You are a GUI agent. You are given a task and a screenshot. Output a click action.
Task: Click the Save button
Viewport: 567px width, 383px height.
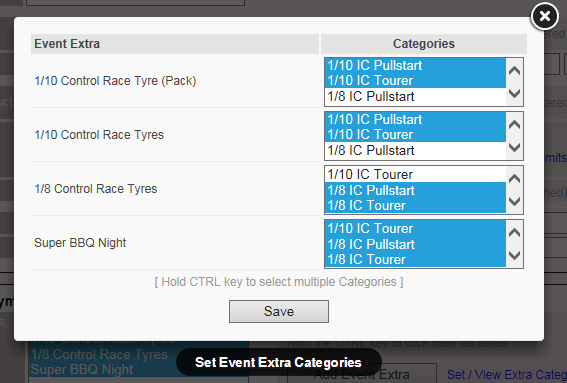pyautogui.click(x=279, y=311)
